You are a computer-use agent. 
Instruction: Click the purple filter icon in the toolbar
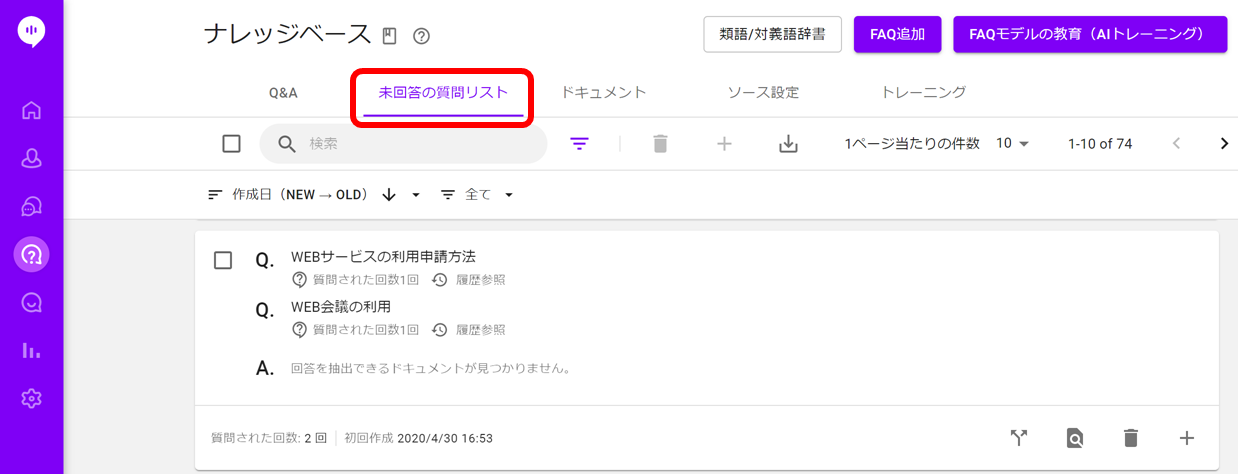(x=580, y=144)
